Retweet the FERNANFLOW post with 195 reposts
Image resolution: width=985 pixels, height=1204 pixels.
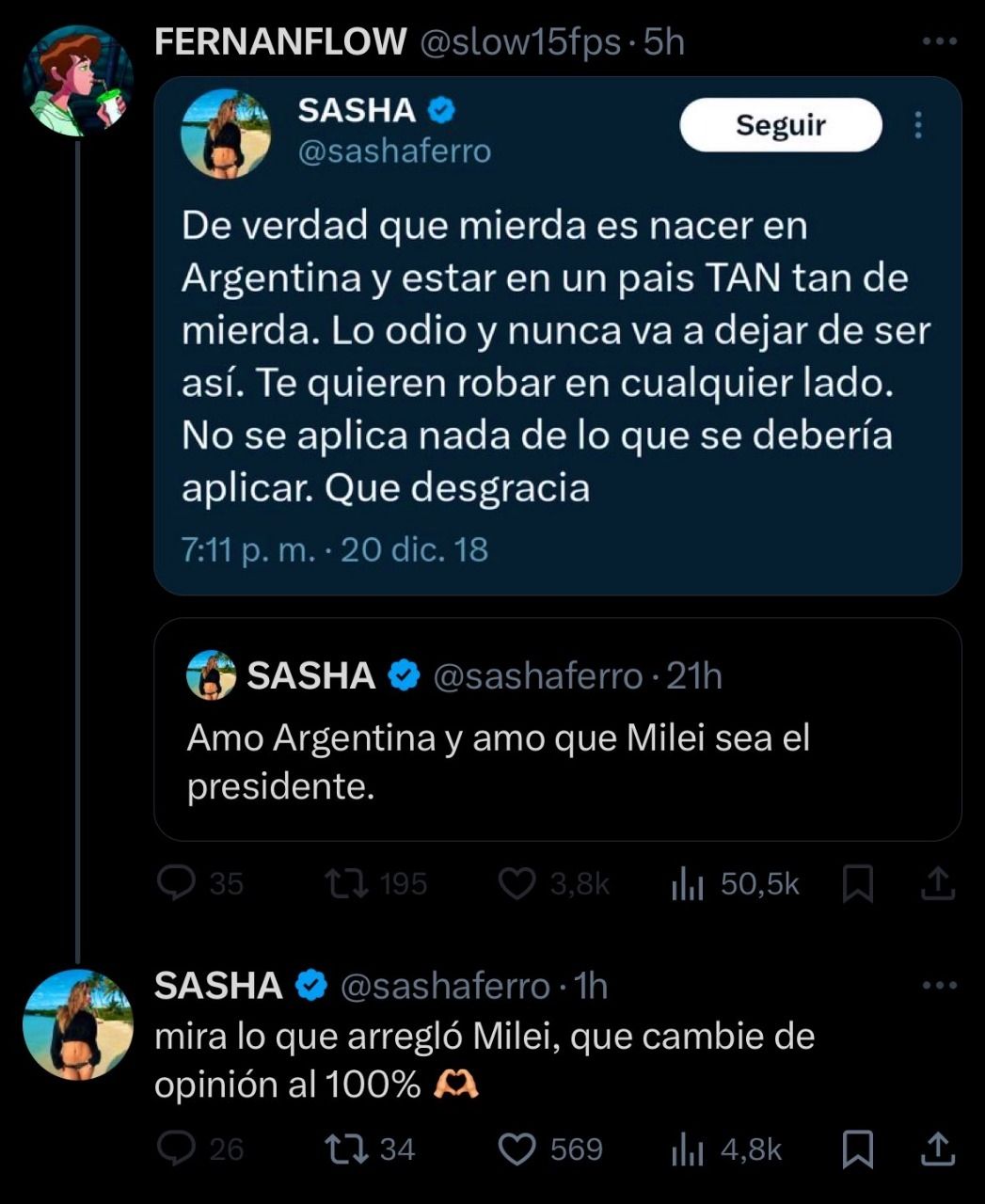346,883
